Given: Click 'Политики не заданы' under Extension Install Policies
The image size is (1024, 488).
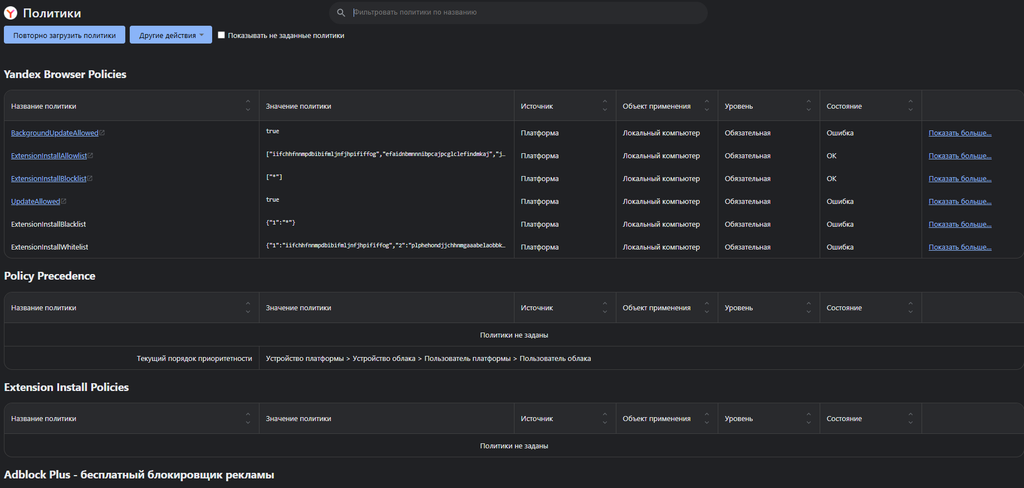Looking at the screenshot, I should [514, 446].
